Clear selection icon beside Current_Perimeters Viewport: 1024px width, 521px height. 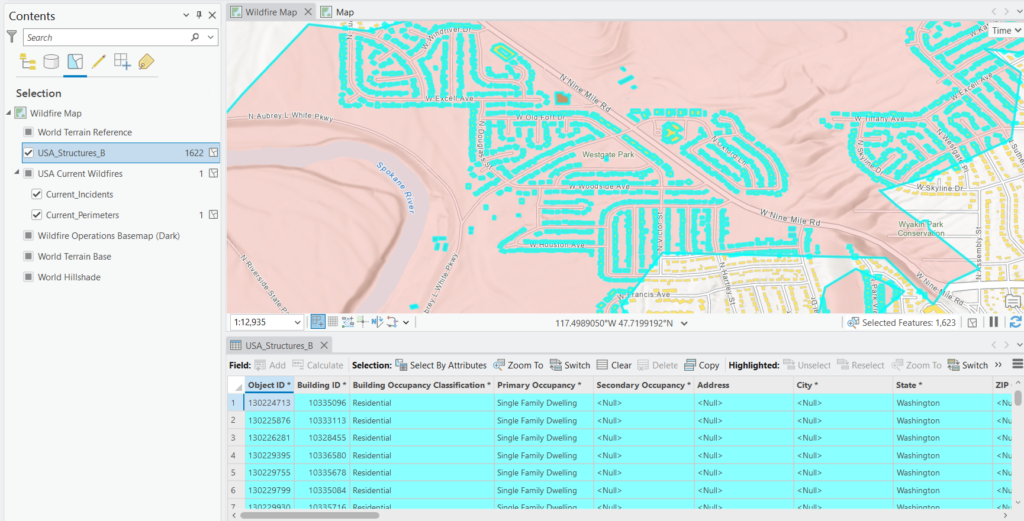[213, 215]
